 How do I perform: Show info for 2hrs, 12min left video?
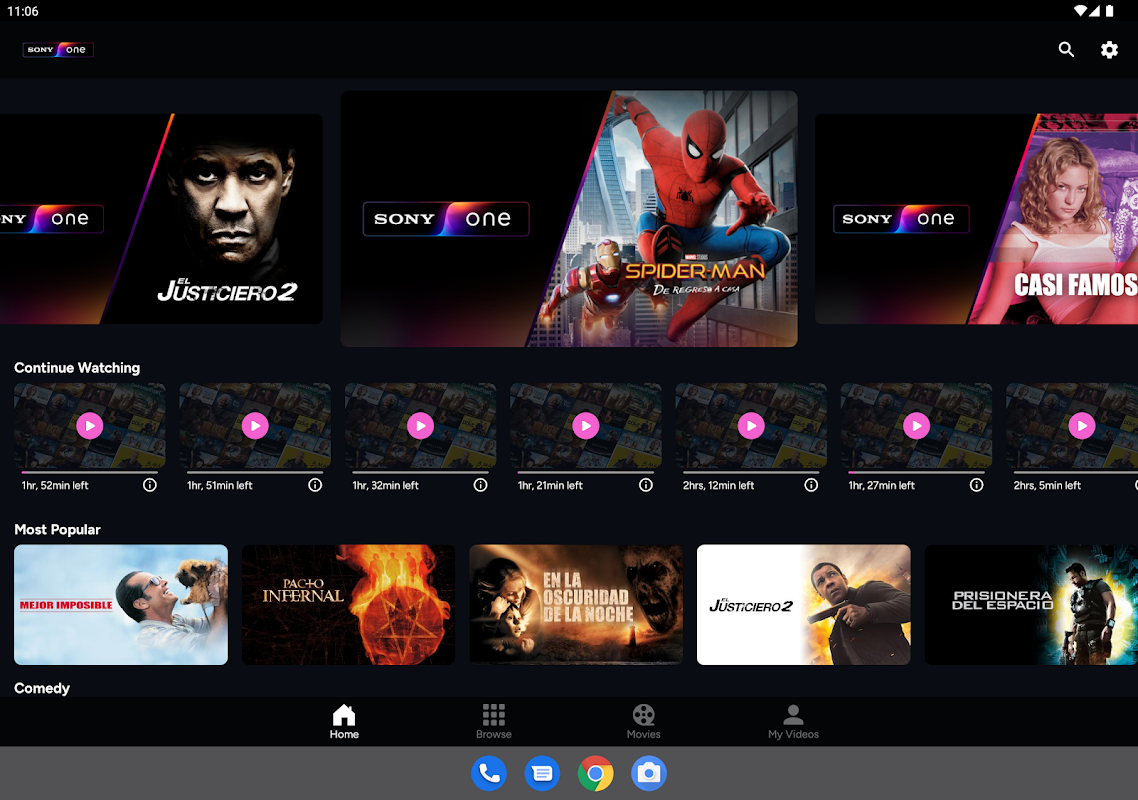point(811,485)
